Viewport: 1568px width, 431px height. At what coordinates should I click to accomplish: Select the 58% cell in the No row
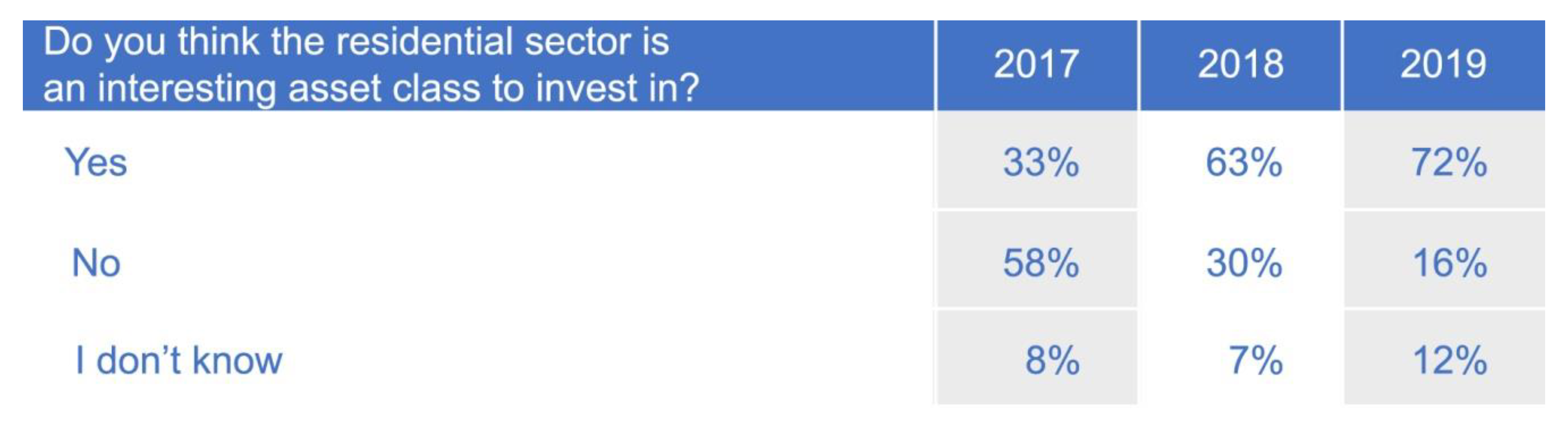[1041, 263]
